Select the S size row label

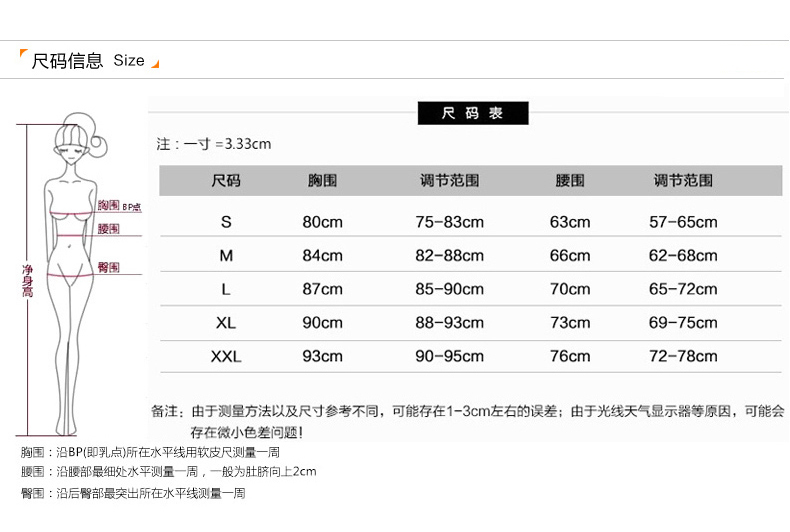(x=226, y=222)
